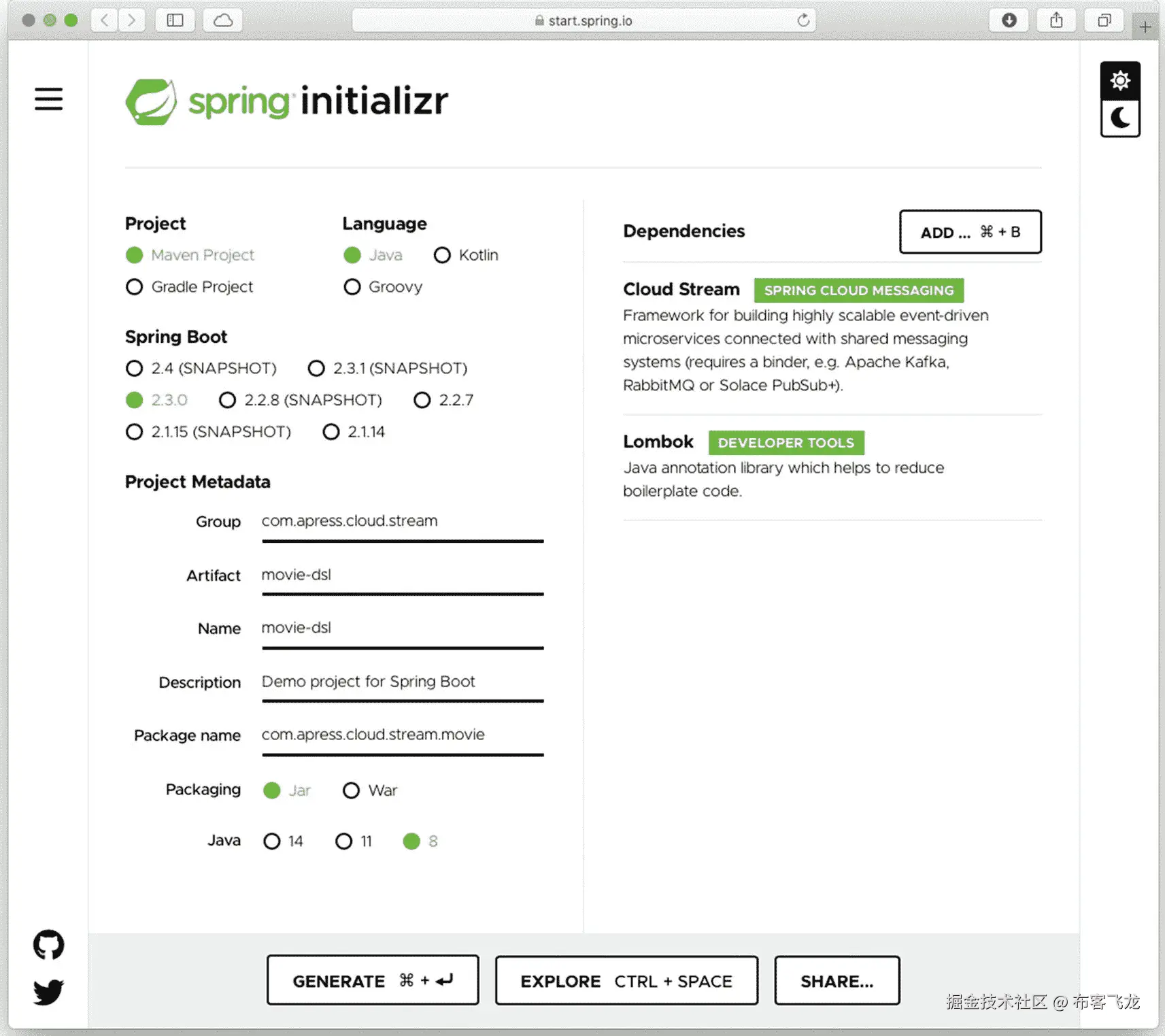Choose Java as language
Viewport: 1165px width, 1036px height.
pyautogui.click(x=373, y=255)
